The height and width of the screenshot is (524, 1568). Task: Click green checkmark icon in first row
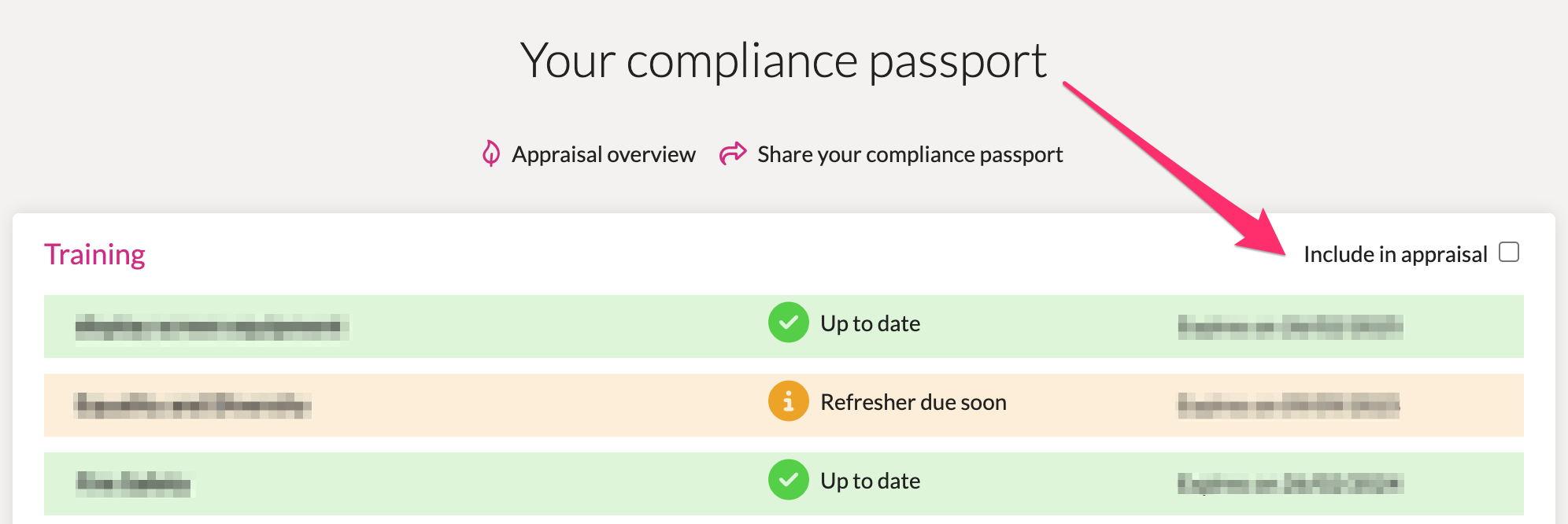pyautogui.click(x=788, y=323)
